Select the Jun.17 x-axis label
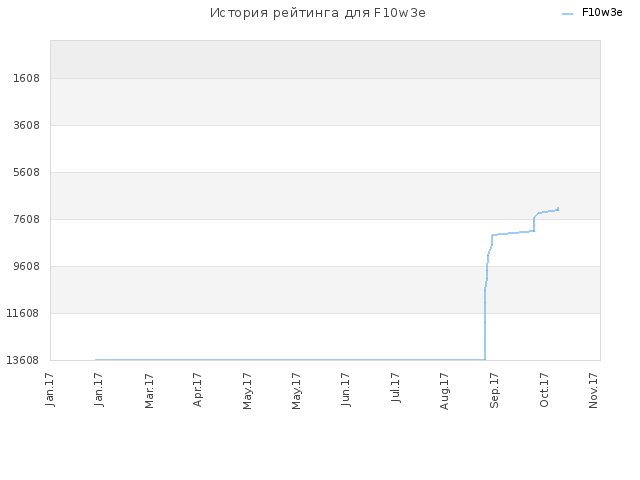 (x=346, y=389)
